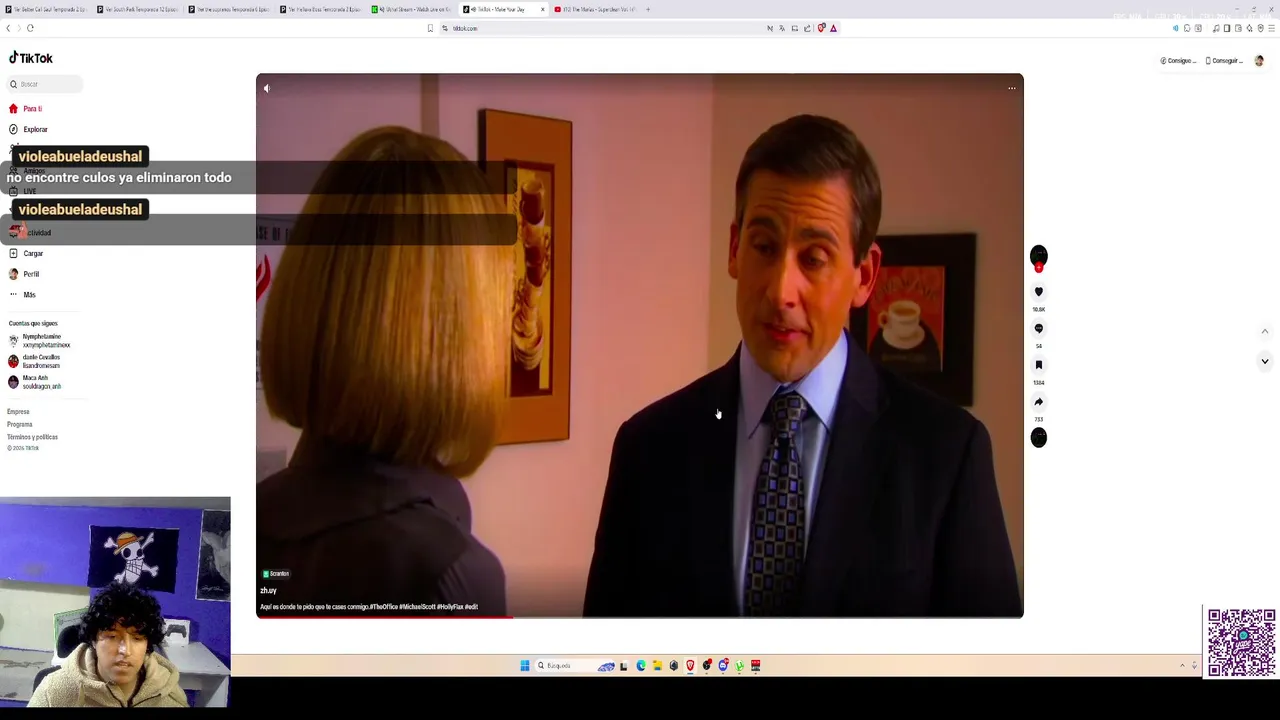Save the video with bookmark icon
This screenshot has height=720, width=1280.
point(1039,365)
